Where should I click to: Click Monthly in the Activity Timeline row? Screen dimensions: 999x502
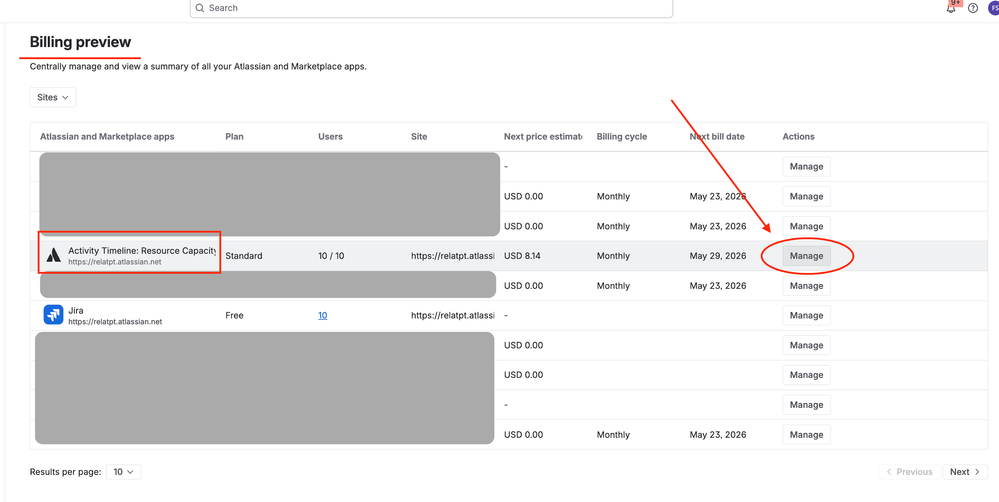(613, 256)
